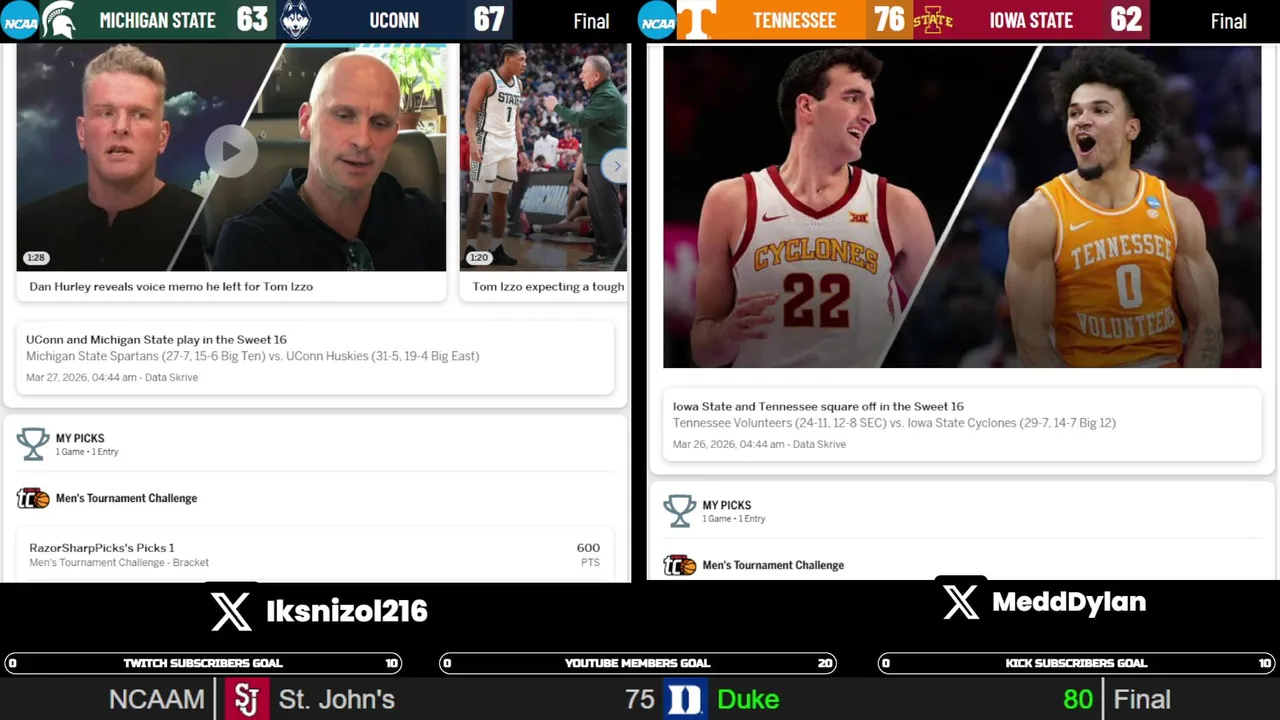The height and width of the screenshot is (720, 1280).
Task: Click the X logo next to MeddDylan
Action: pos(961,601)
